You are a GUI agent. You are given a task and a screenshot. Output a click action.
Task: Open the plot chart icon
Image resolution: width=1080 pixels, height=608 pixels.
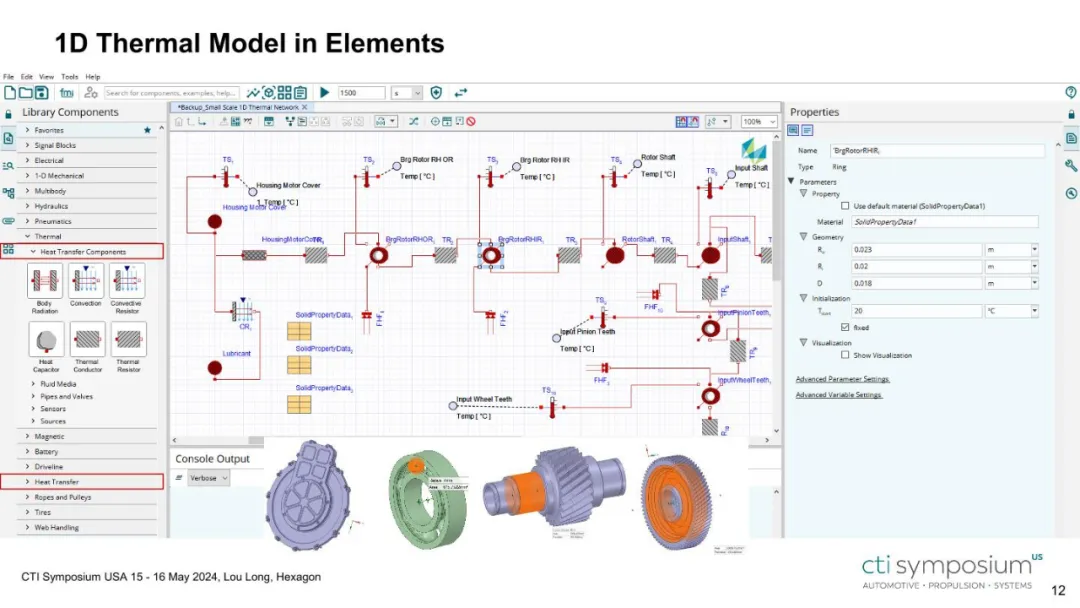coord(253,92)
